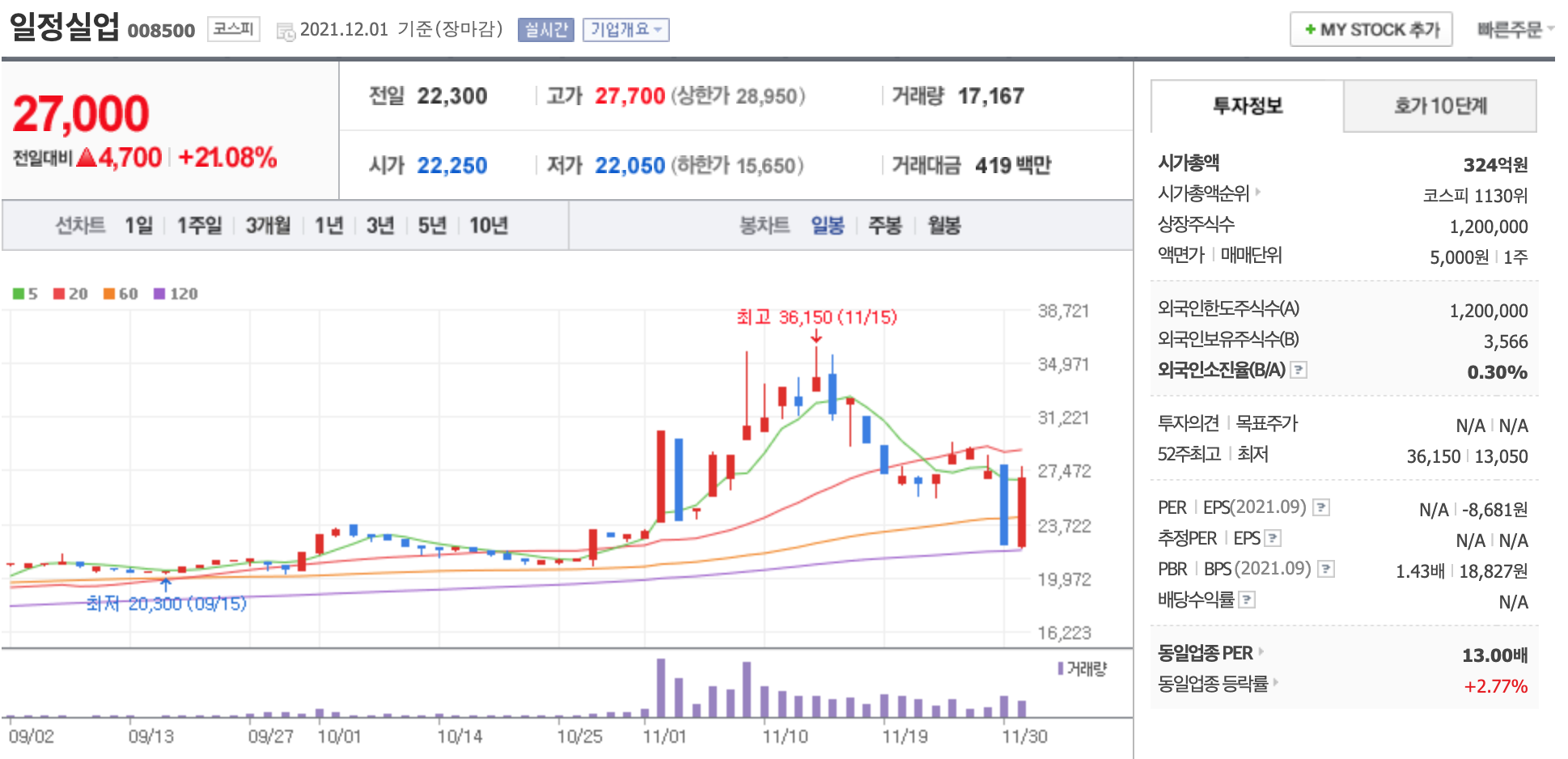
Task: Expand the 빠른주문 dropdown
Action: point(1515,30)
